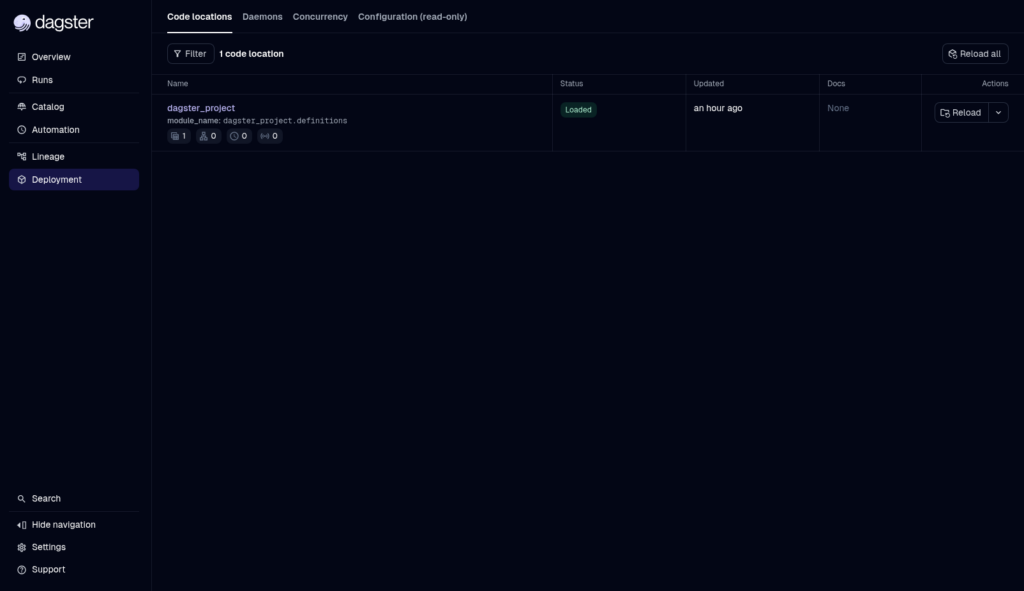Expand the dropdown arrow beside Reload
The image size is (1024, 591).
pos(998,112)
